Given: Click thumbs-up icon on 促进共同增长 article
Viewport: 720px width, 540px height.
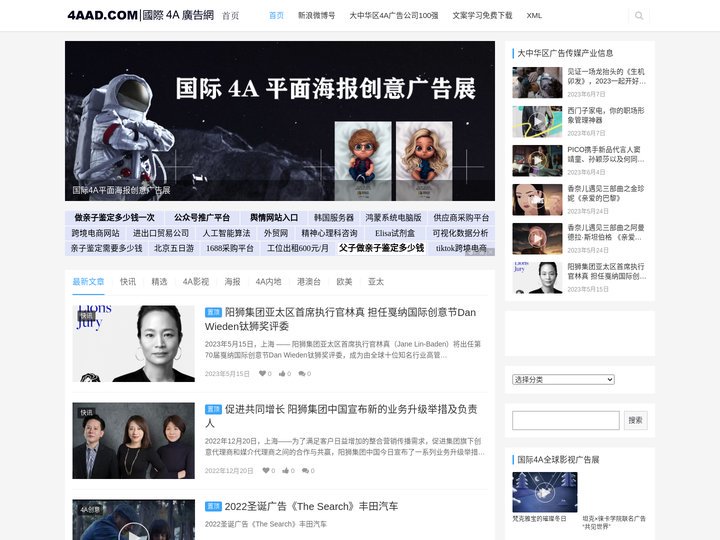Looking at the screenshot, I should pos(286,470).
